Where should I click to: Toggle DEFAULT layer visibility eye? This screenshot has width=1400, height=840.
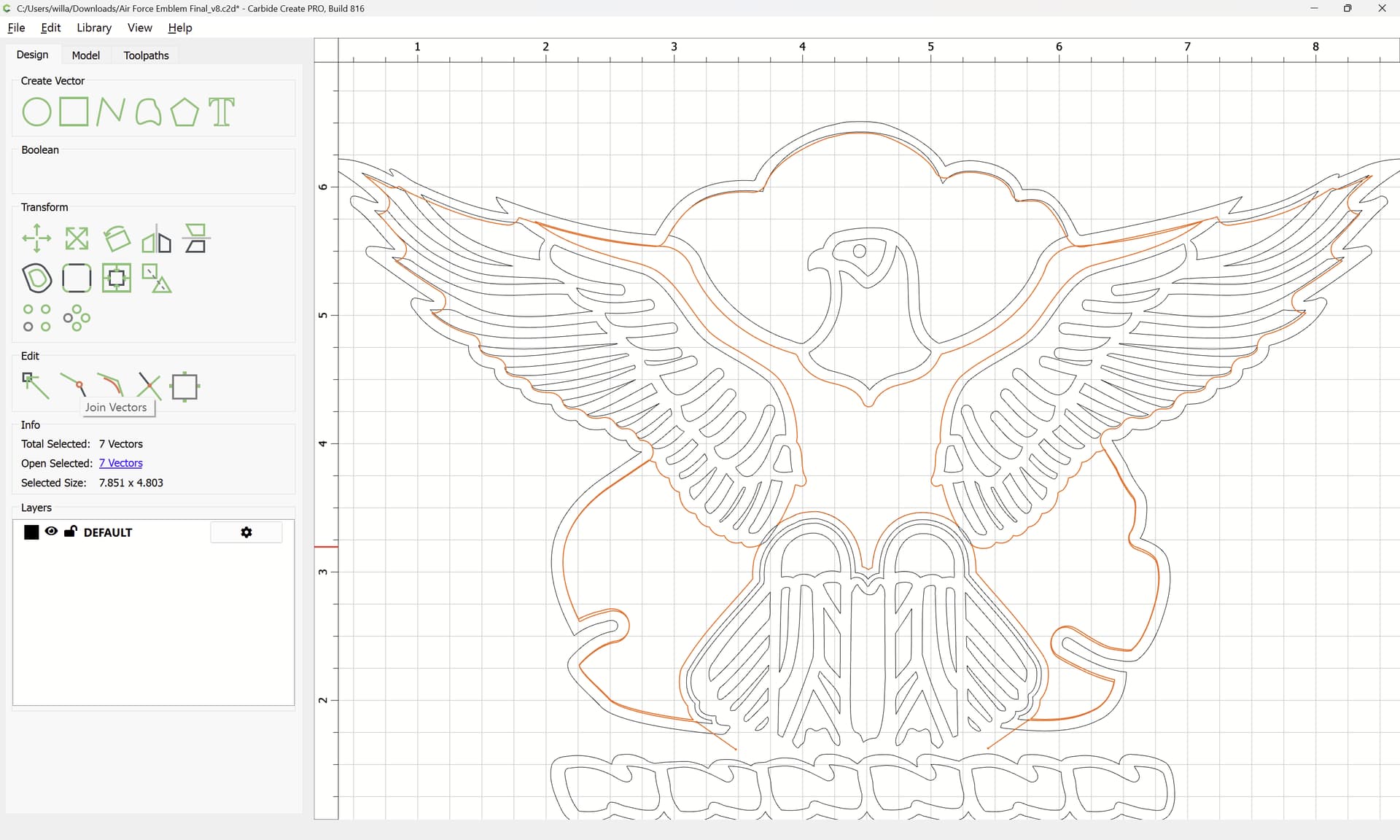51,532
